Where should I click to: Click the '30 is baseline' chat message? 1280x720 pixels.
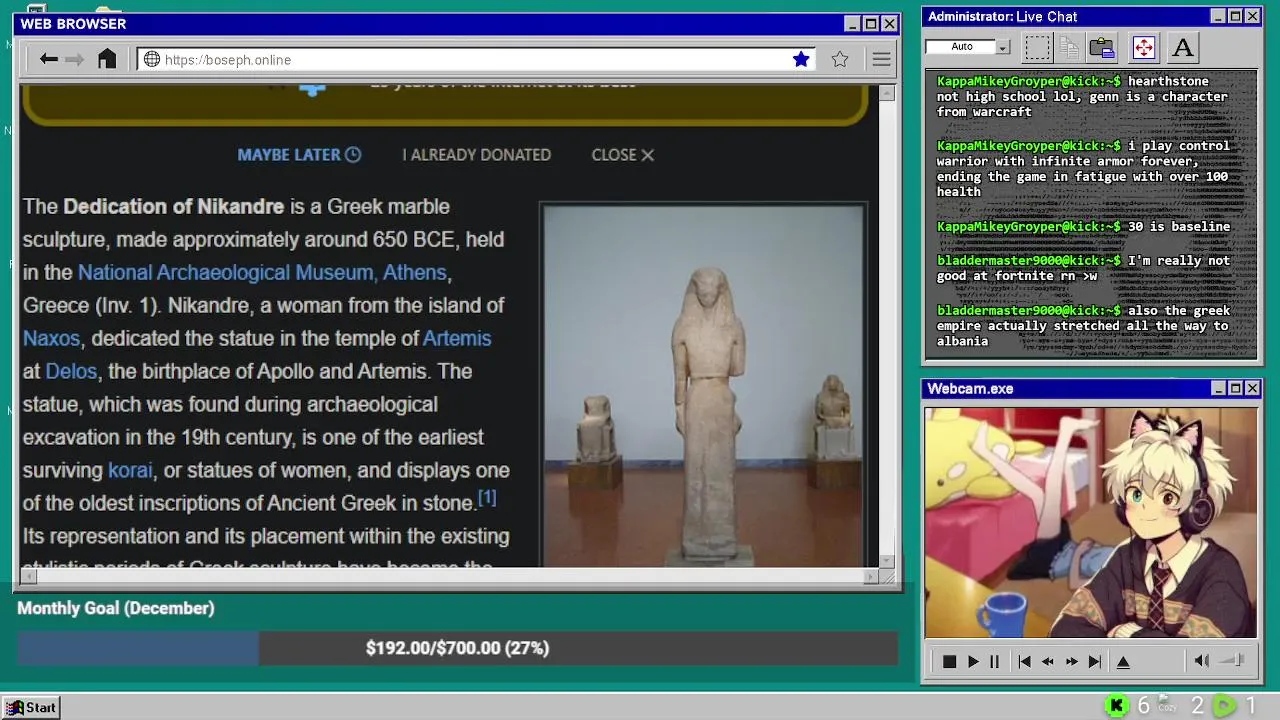(1179, 227)
